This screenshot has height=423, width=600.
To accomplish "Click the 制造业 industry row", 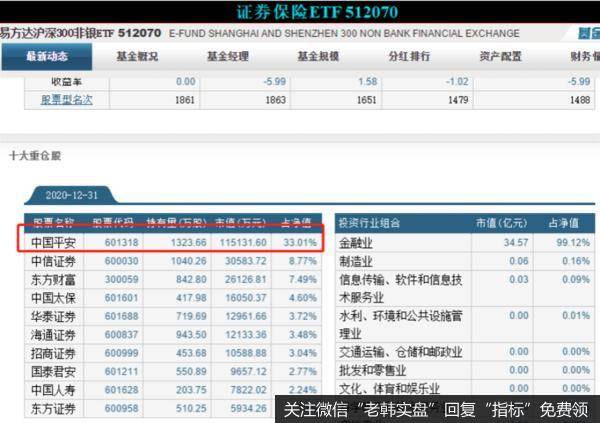I will pyautogui.click(x=465, y=261).
